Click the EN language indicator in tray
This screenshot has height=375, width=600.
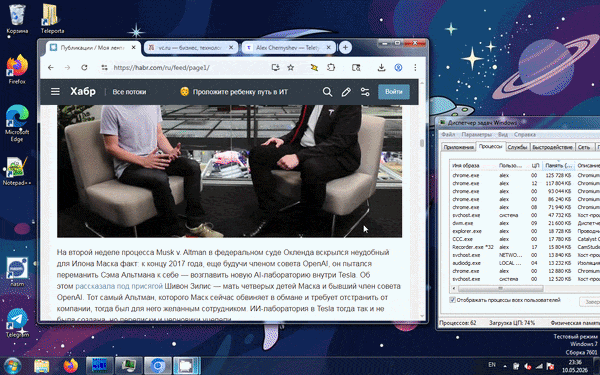click(492, 365)
